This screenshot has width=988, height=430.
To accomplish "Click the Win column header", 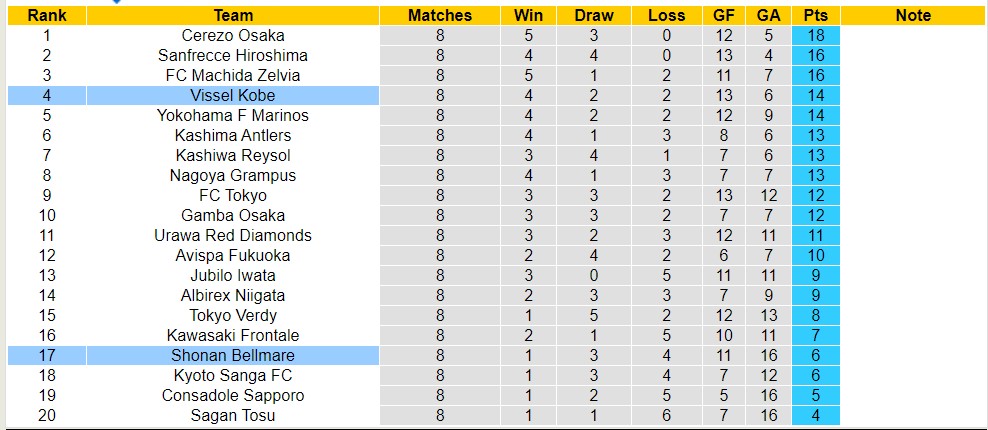I will 528,15.
